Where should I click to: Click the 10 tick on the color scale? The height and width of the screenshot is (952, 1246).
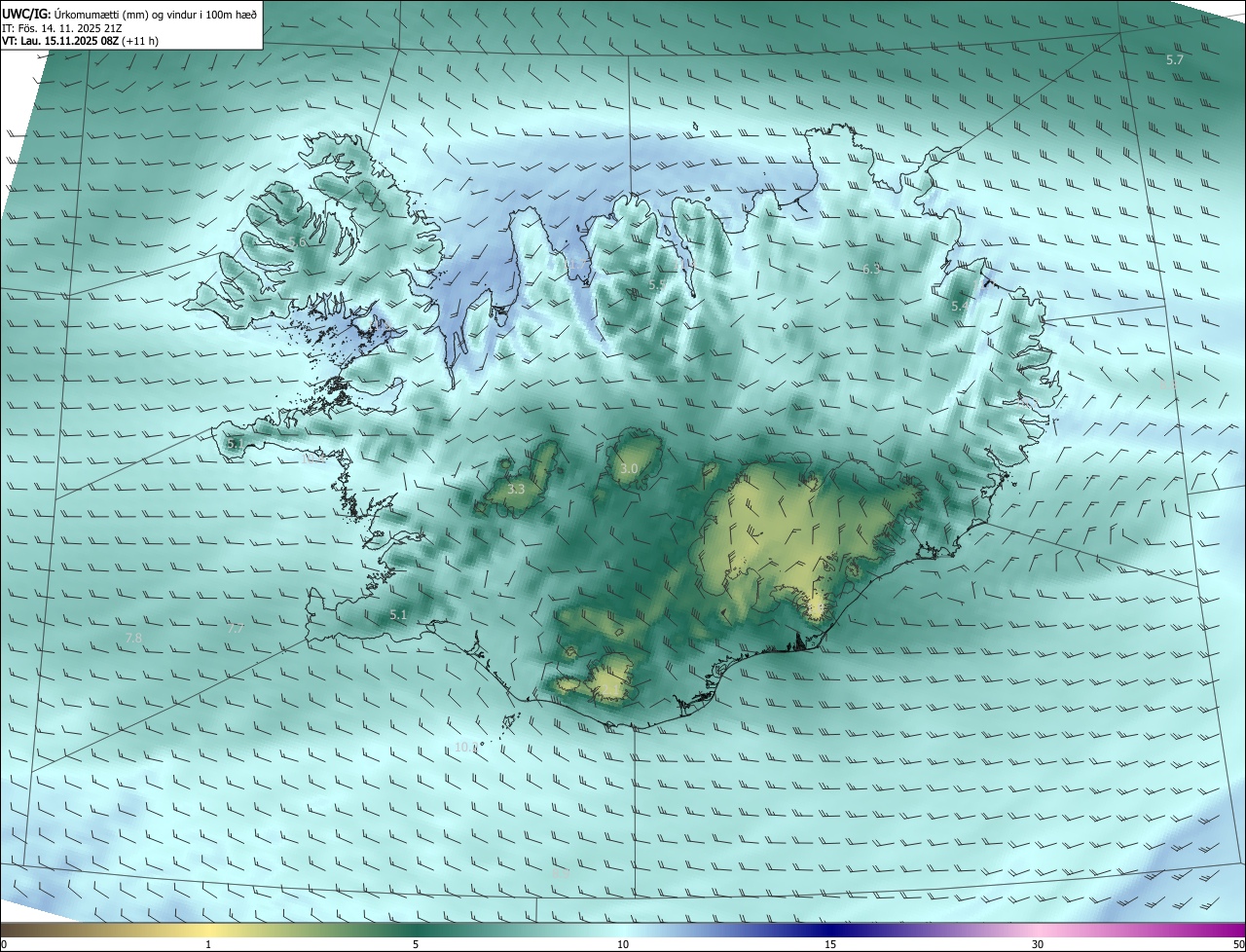pos(623,944)
